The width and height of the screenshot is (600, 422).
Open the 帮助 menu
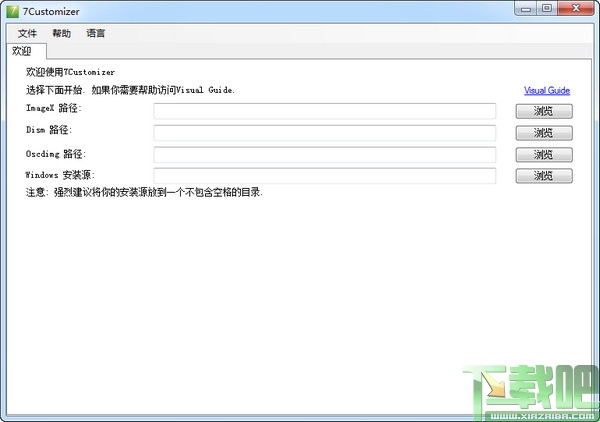tap(62, 34)
